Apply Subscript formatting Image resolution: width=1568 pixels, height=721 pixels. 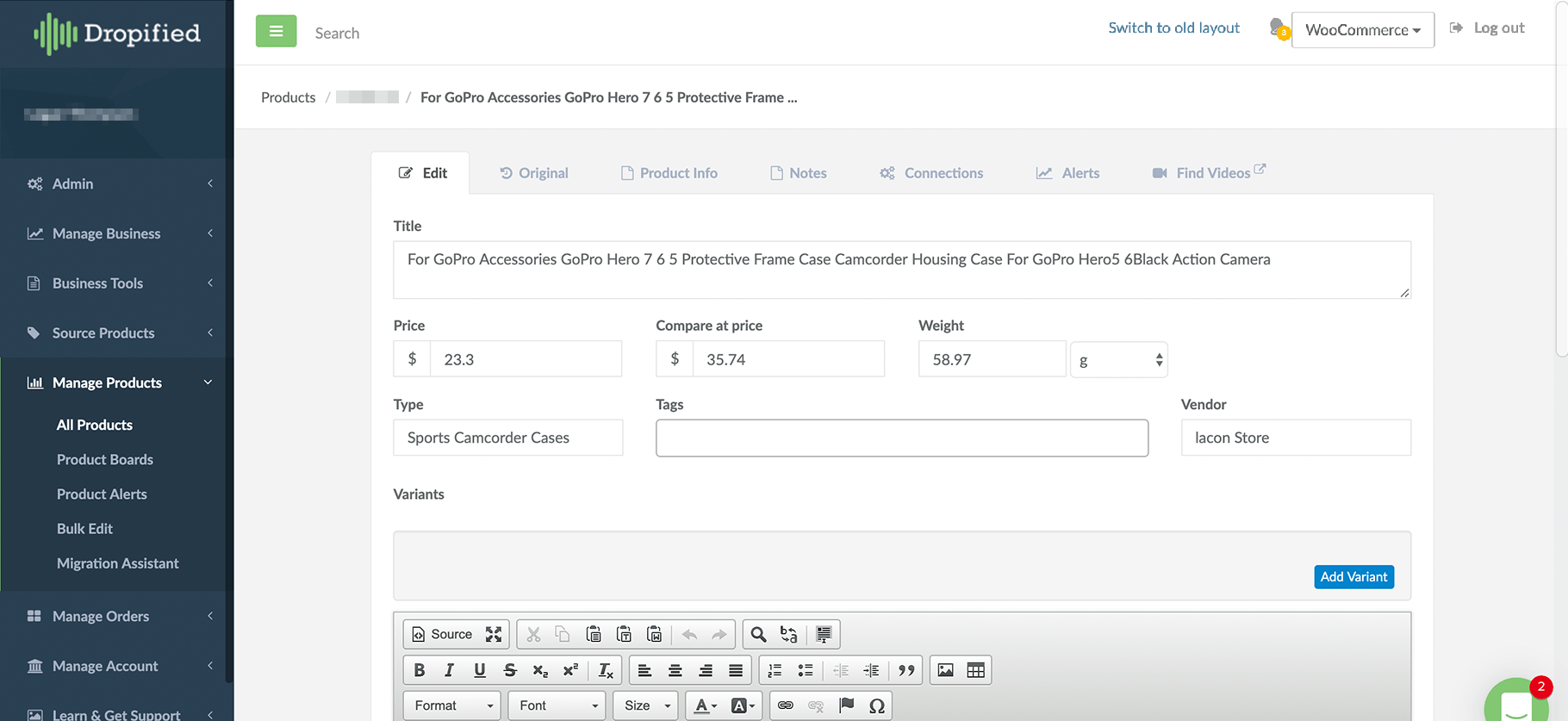coord(540,670)
